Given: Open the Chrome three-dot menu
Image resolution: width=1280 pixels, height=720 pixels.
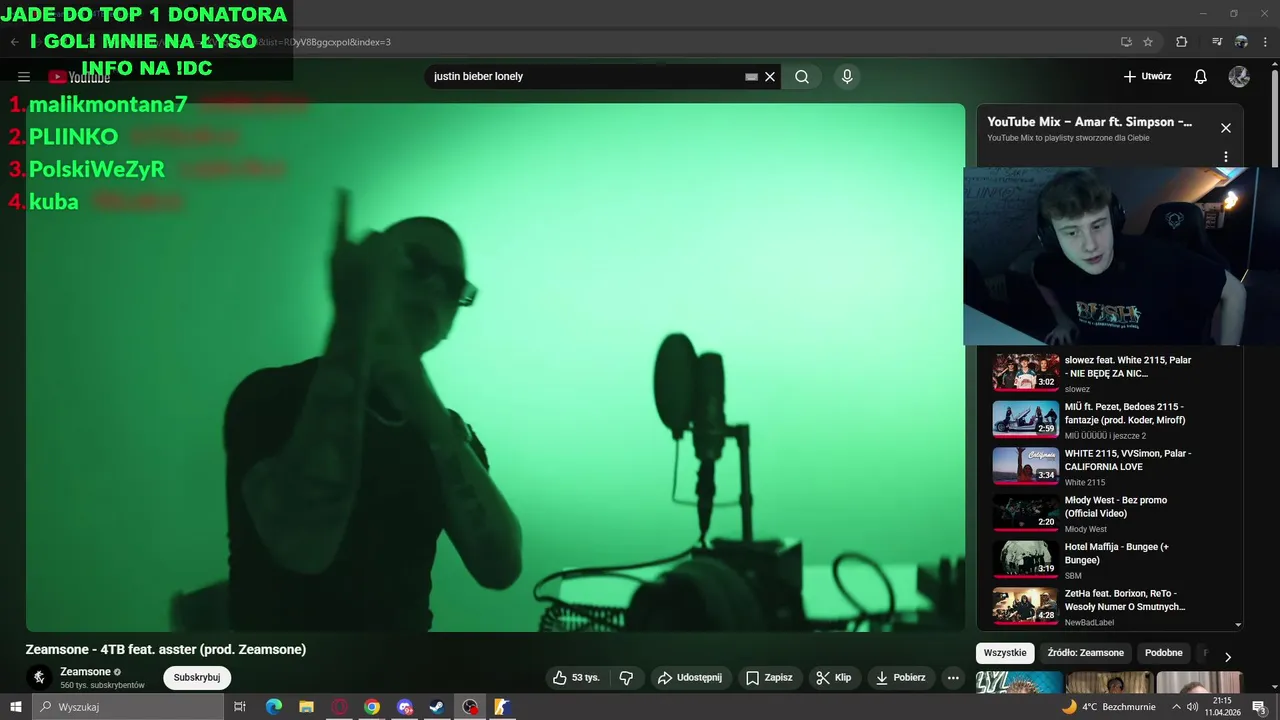Looking at the screenshot, I should pyautogui.click(x=1264, y=42).
